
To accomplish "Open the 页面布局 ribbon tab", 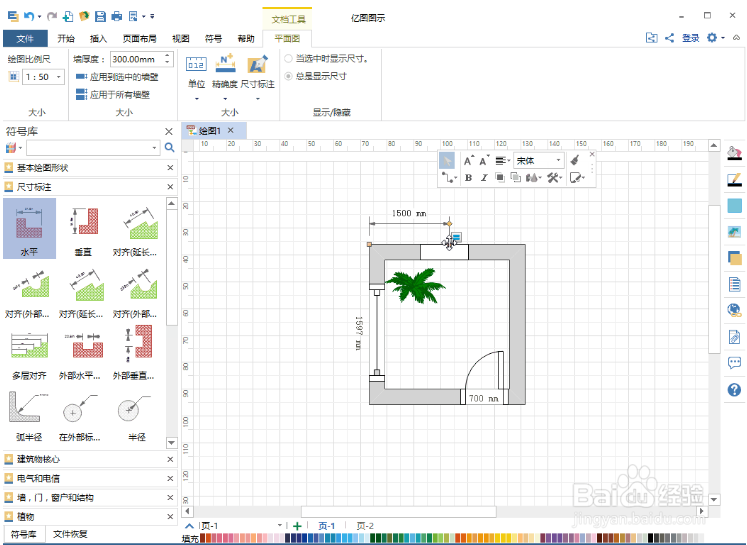I will (139, 39).
